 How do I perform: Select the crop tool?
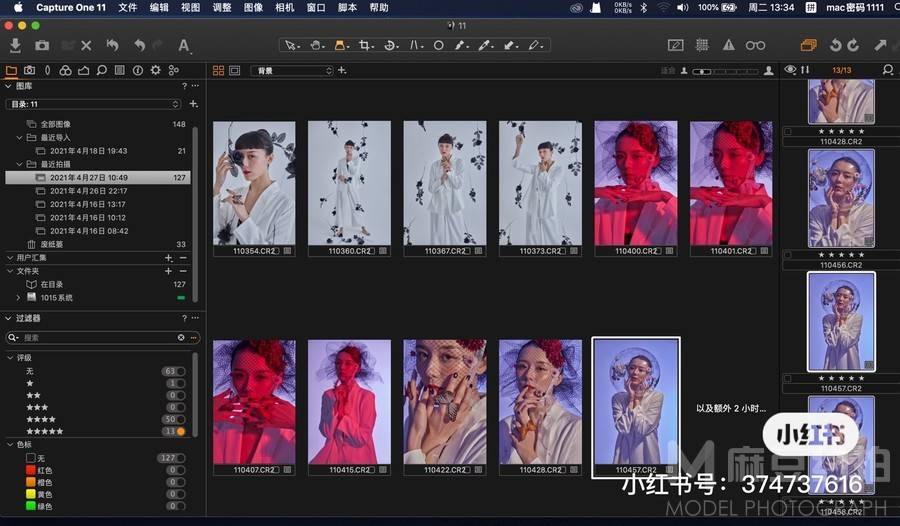365,45
